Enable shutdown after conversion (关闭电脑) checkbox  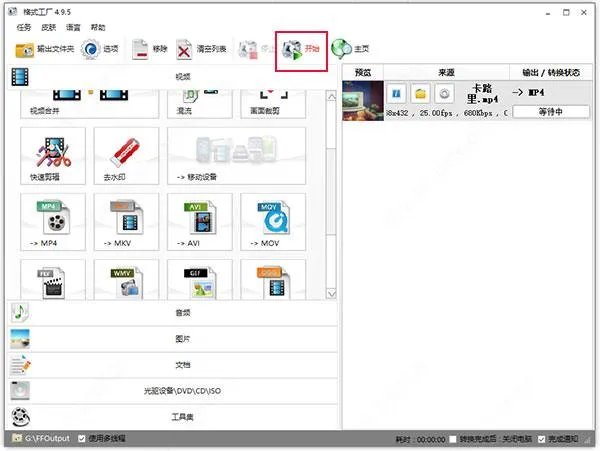pyautogui.click(x=454, y=440)
